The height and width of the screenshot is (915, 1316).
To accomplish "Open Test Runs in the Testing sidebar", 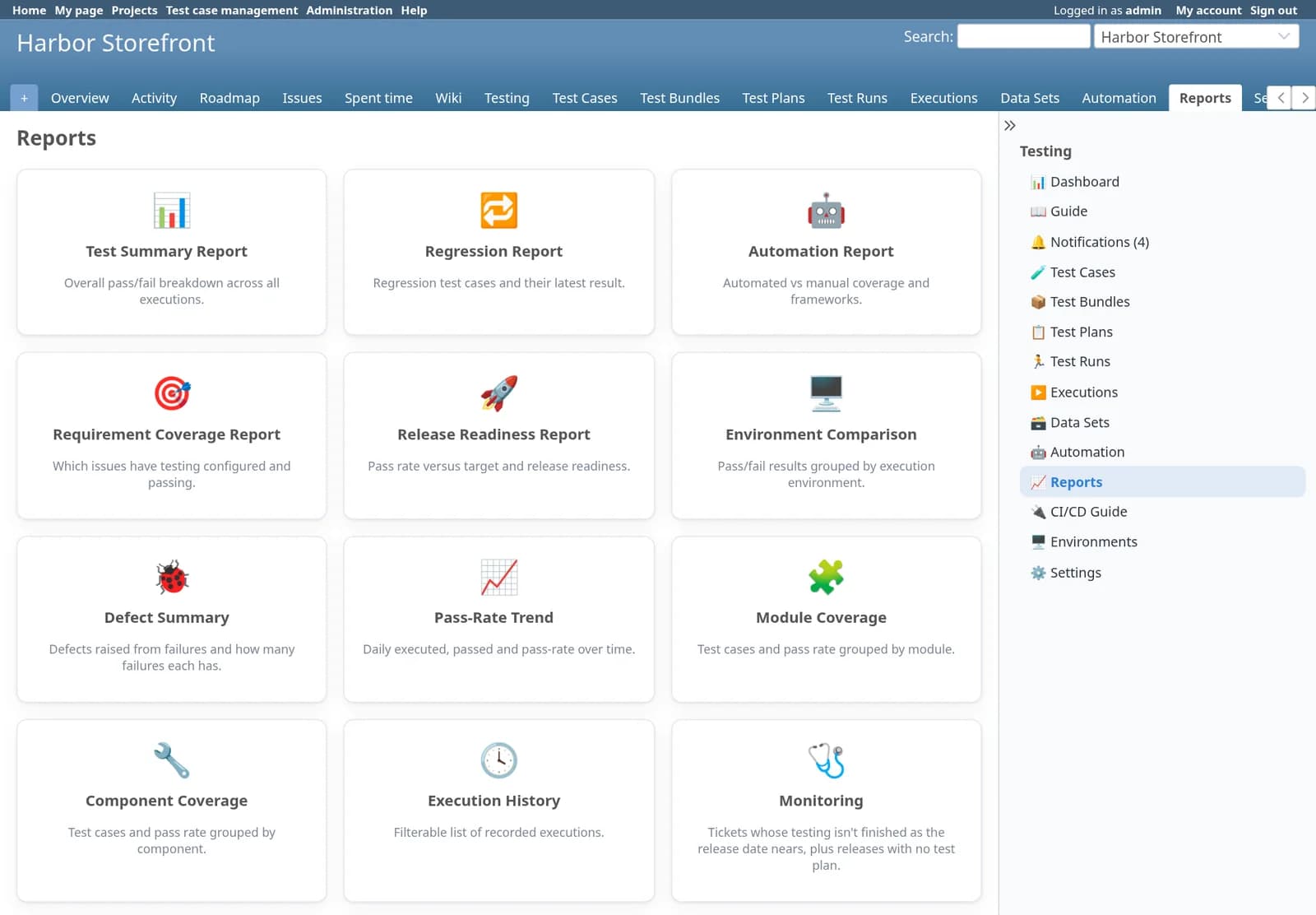I will click(x=1080, y=362).
